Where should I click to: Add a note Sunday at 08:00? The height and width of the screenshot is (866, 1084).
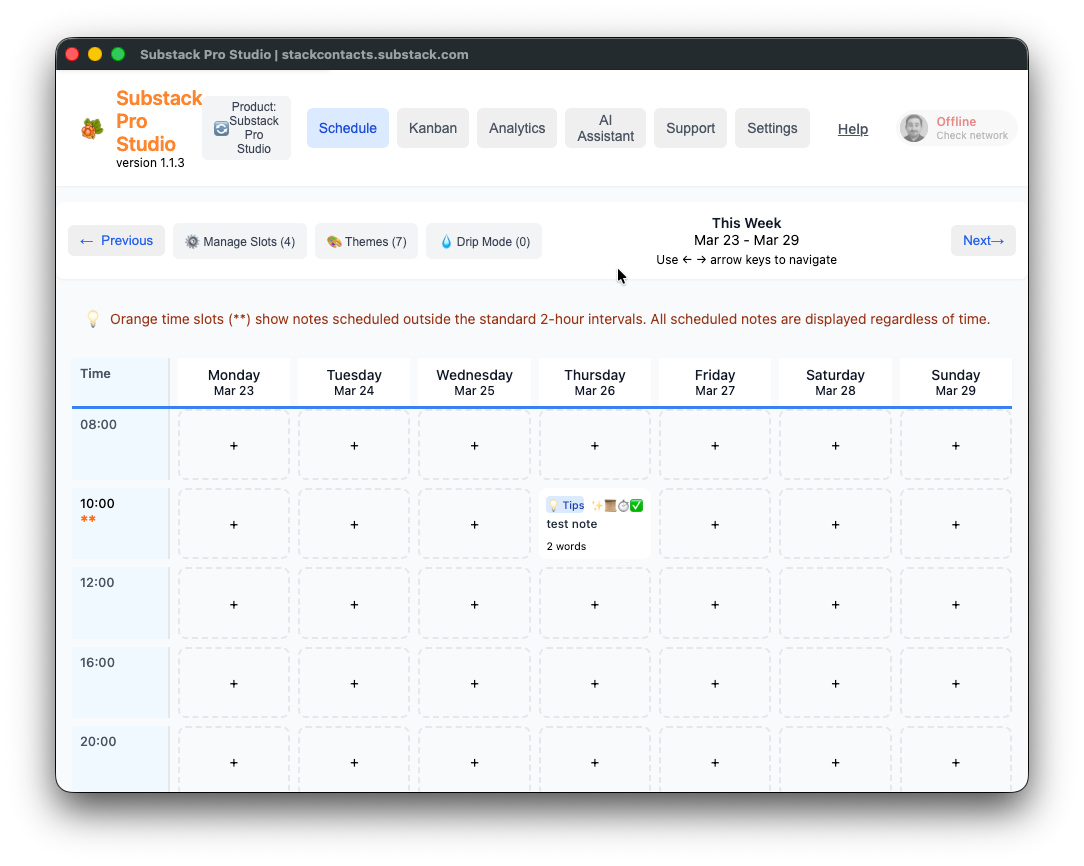tap(955, 446)
